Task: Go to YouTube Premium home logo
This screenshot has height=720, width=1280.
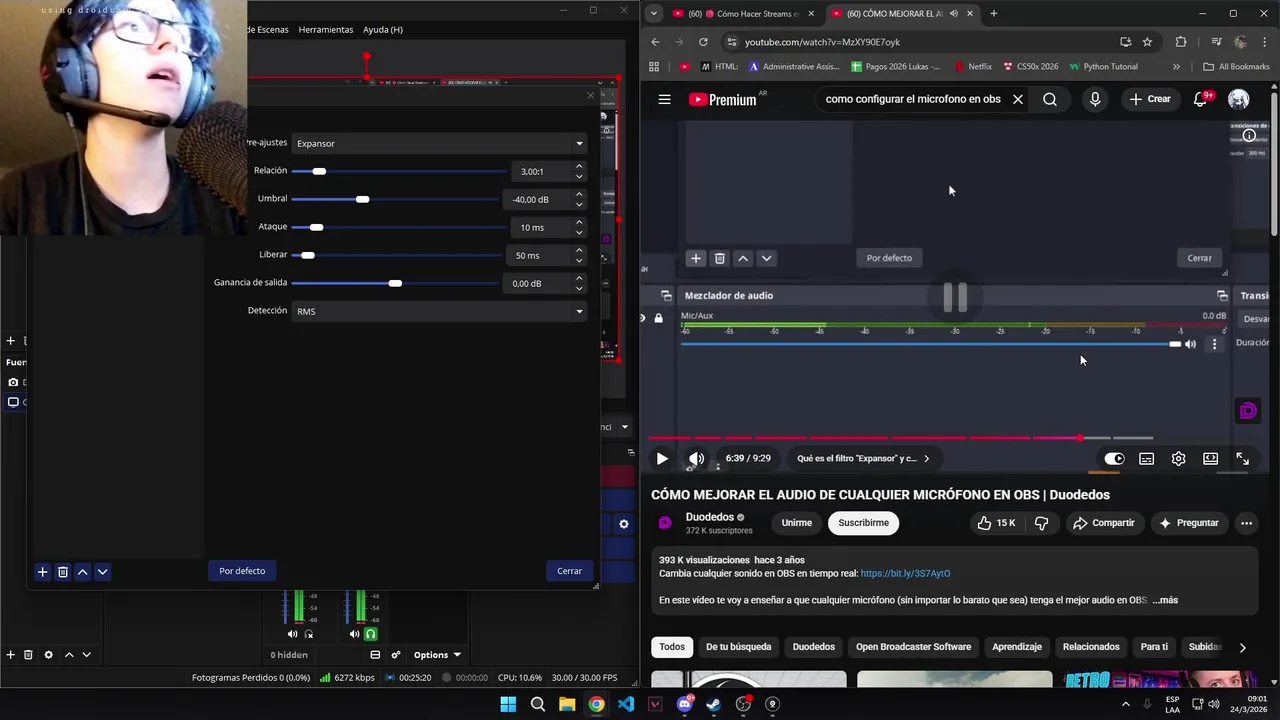Action: pos(724,99)
